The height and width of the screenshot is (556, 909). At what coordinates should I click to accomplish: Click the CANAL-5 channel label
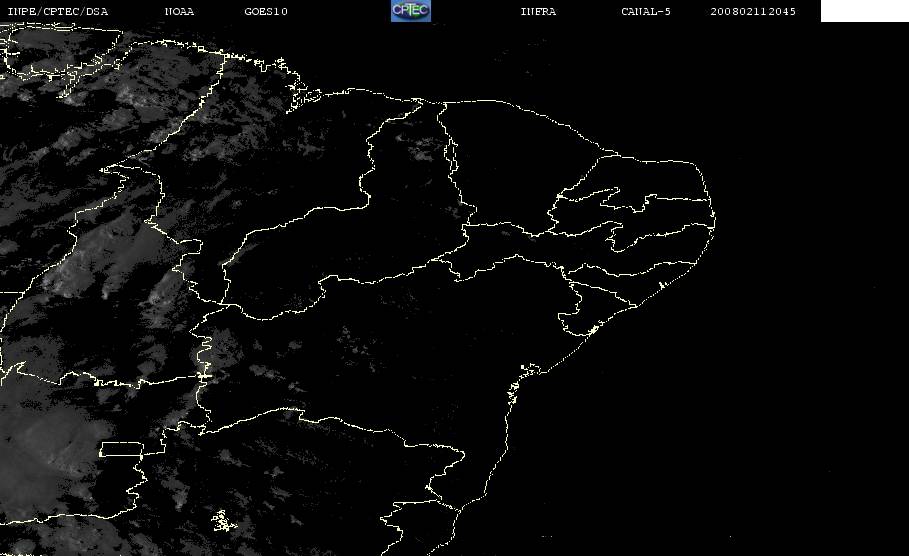pos(646,12)
